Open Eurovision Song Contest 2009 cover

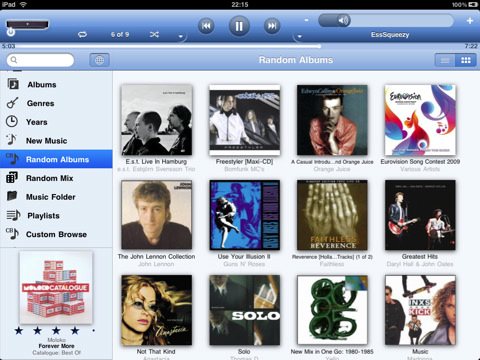(x=420, y=120)
